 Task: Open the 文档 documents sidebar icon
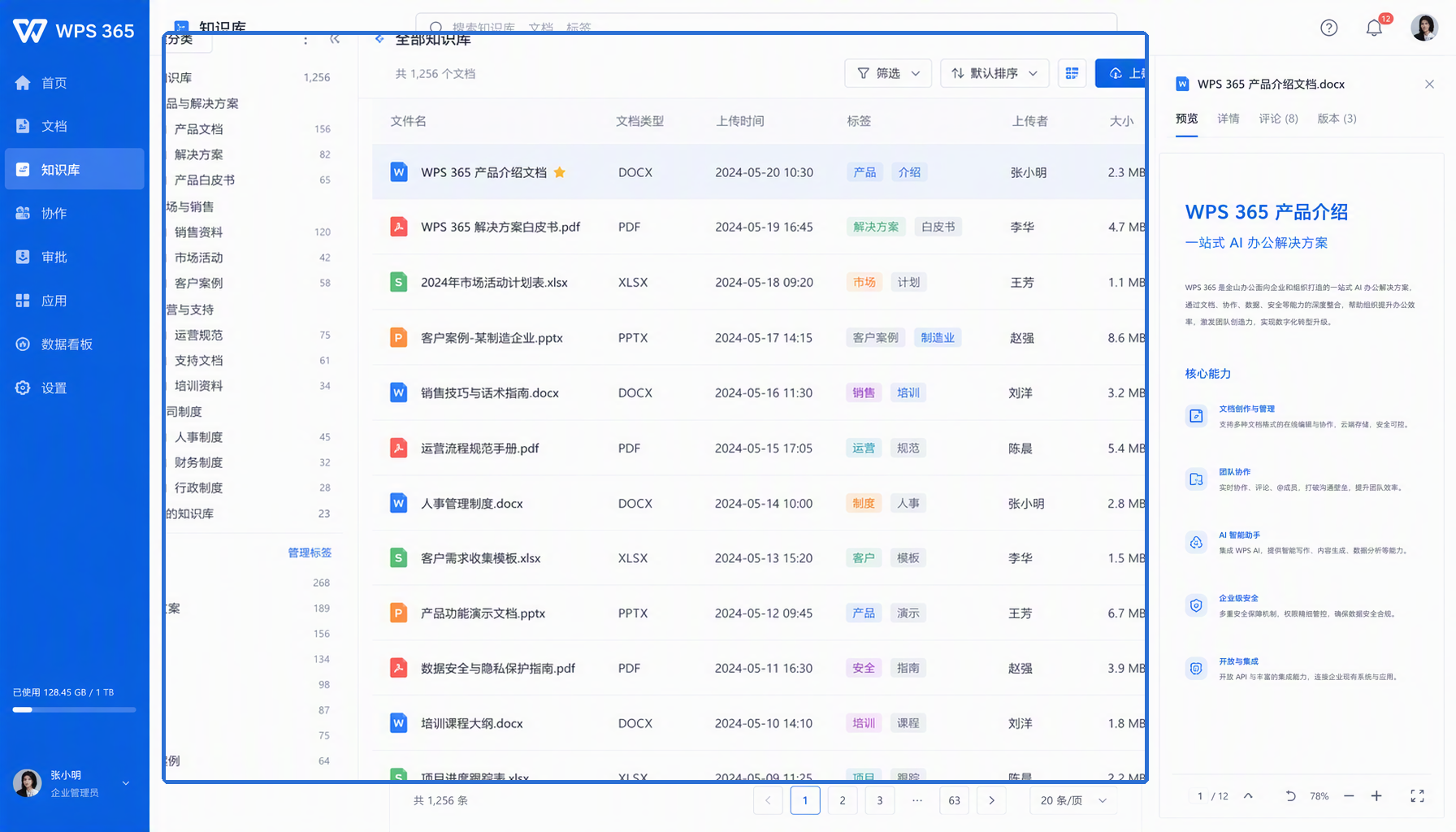23,126
